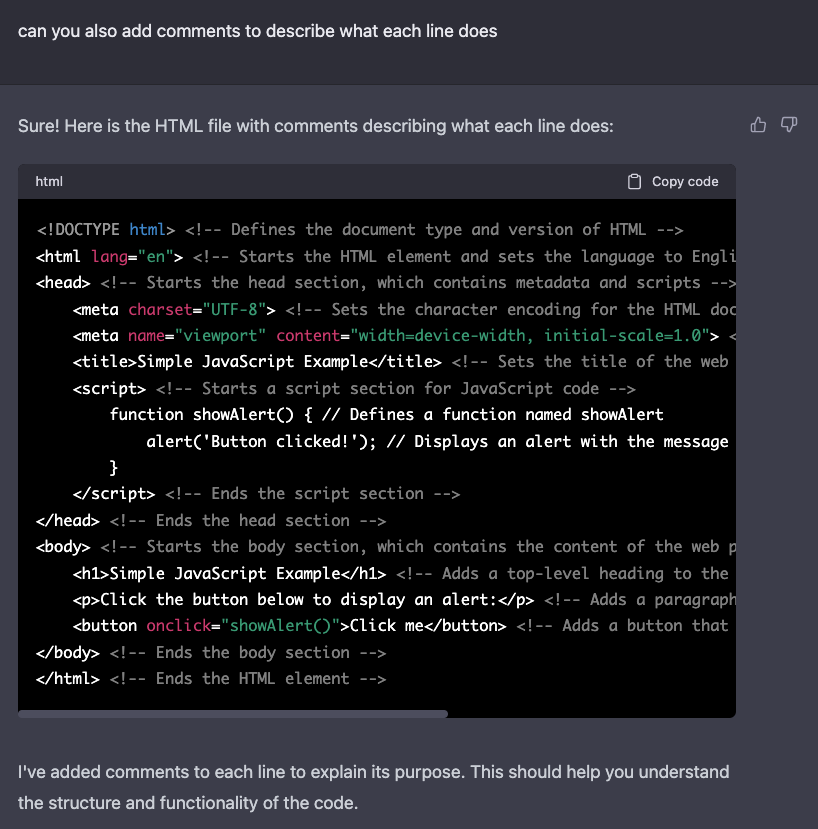Click the closing </head> tag line
The width and height of the screenshot is (818, 829).
(x=211, y=521)
